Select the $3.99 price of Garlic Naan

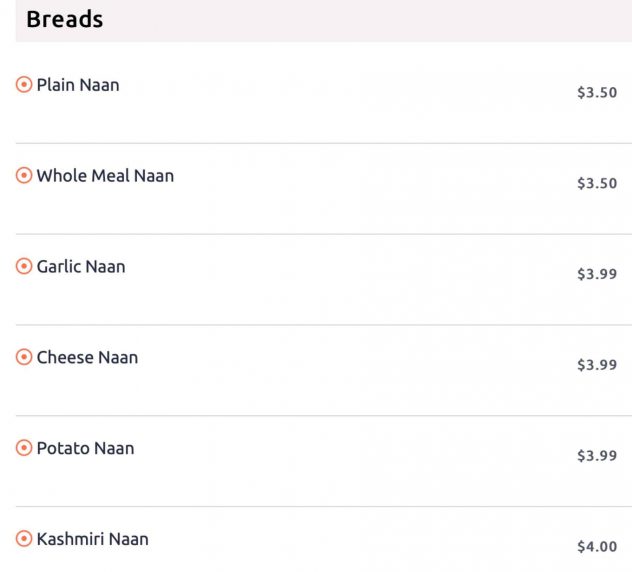pyautogui.click(x=597, y=275)
